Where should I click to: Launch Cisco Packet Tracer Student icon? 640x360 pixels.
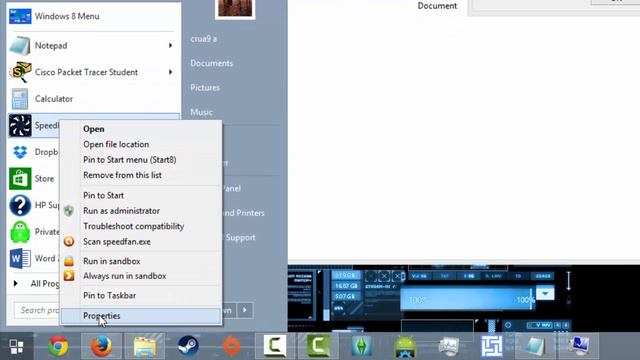20,72
